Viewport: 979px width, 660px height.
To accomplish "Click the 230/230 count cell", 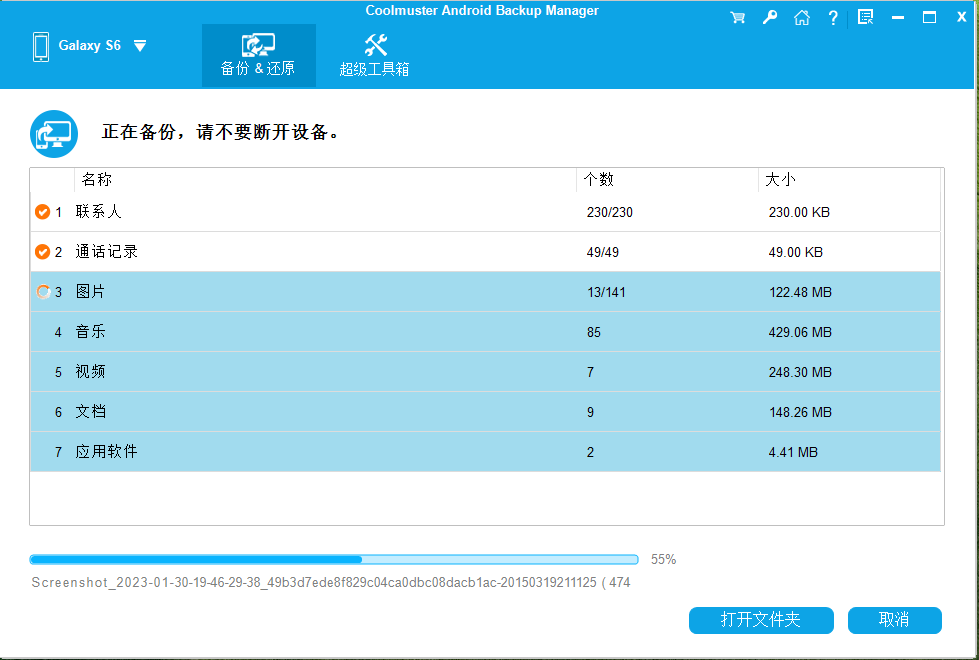I will pyautogui.click(x=609, y=212).
